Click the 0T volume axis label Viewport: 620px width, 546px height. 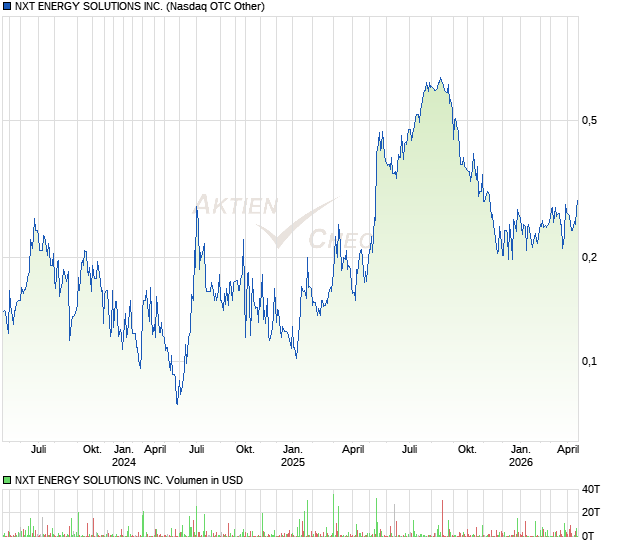click(588, 536)
